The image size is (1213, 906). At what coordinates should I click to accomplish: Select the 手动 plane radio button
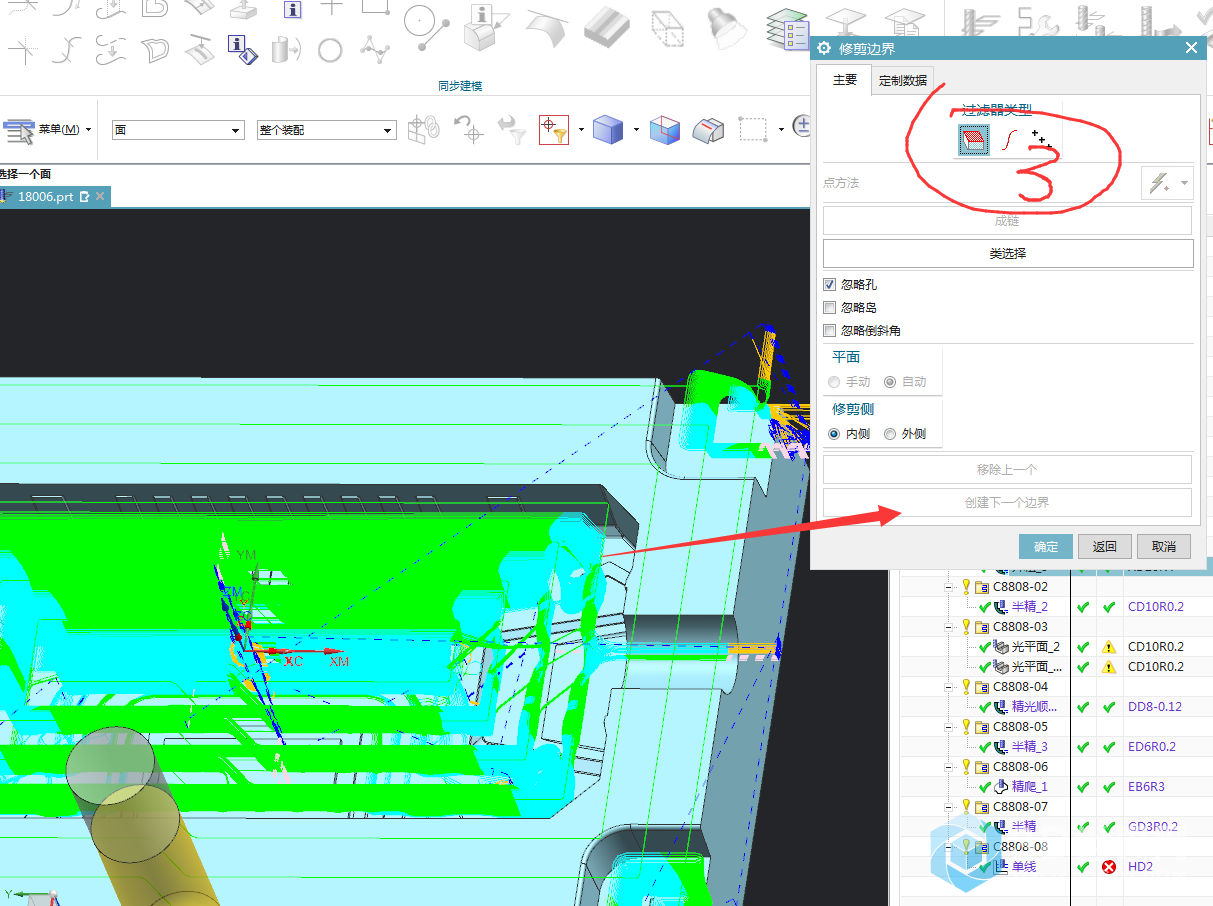834,382
